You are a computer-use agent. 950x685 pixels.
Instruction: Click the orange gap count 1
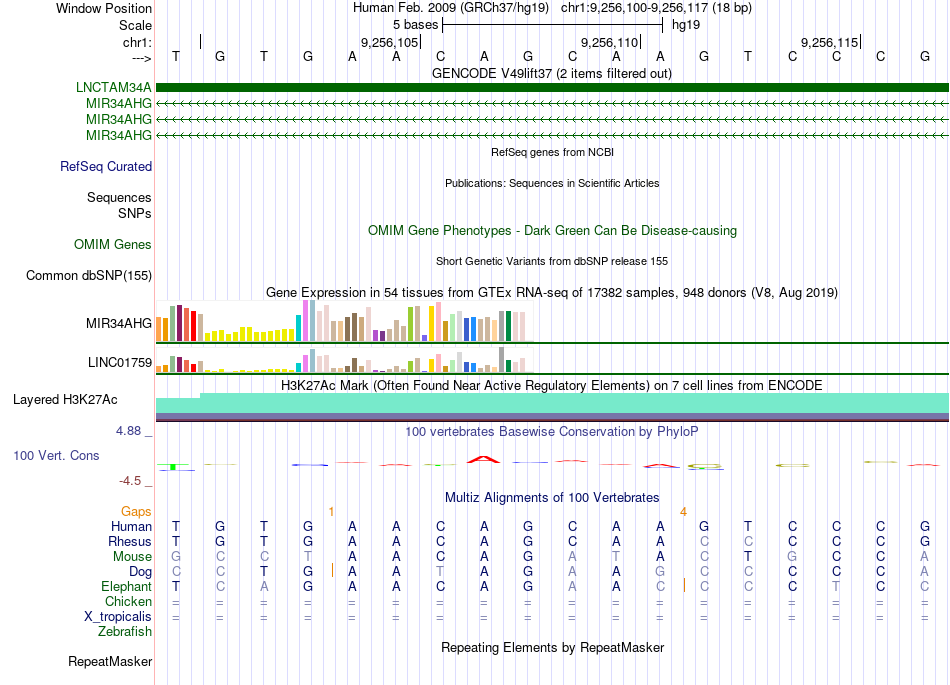click(x=331, y=512)
